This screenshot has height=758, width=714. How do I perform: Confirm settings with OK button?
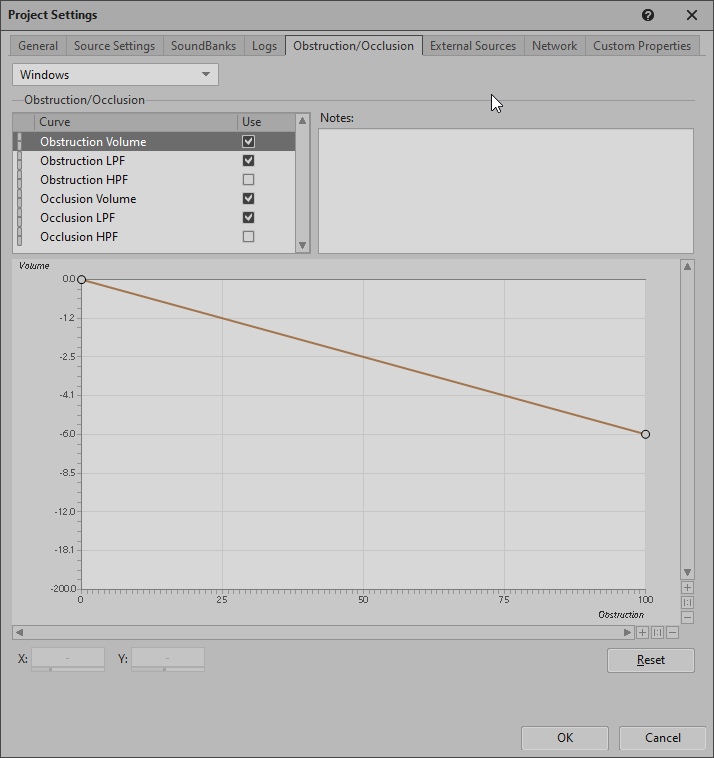[x=565, y=738]
